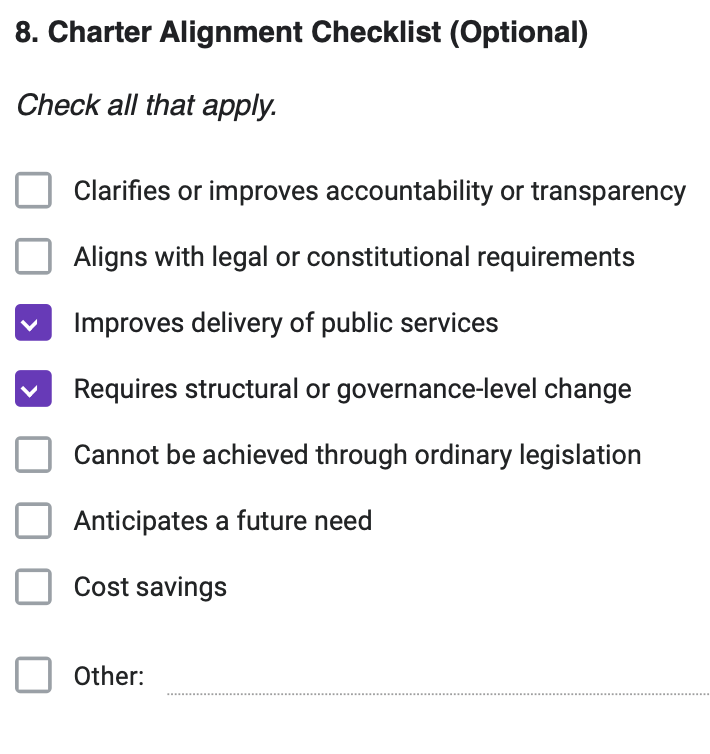Click the 'Clarifies or improves accountability' label text
Screen dimensions: 710x754
(x=379, y=191)
